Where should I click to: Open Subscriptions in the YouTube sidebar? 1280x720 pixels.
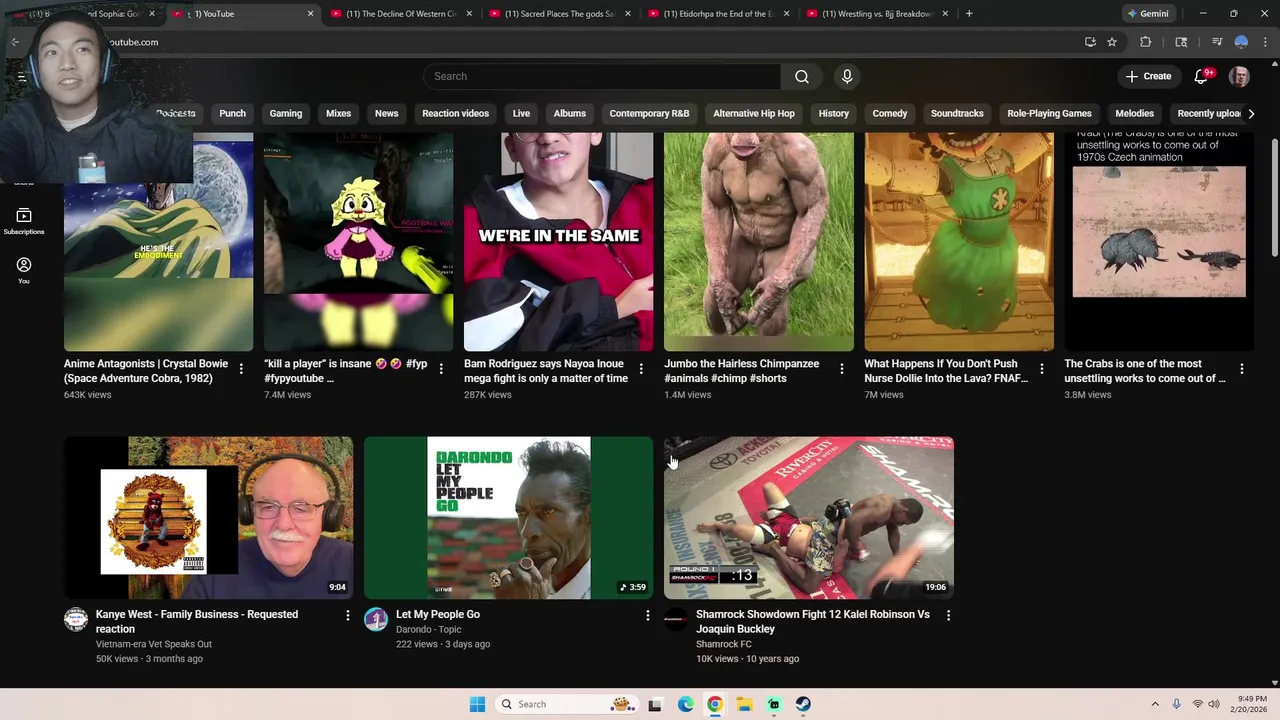24,221
